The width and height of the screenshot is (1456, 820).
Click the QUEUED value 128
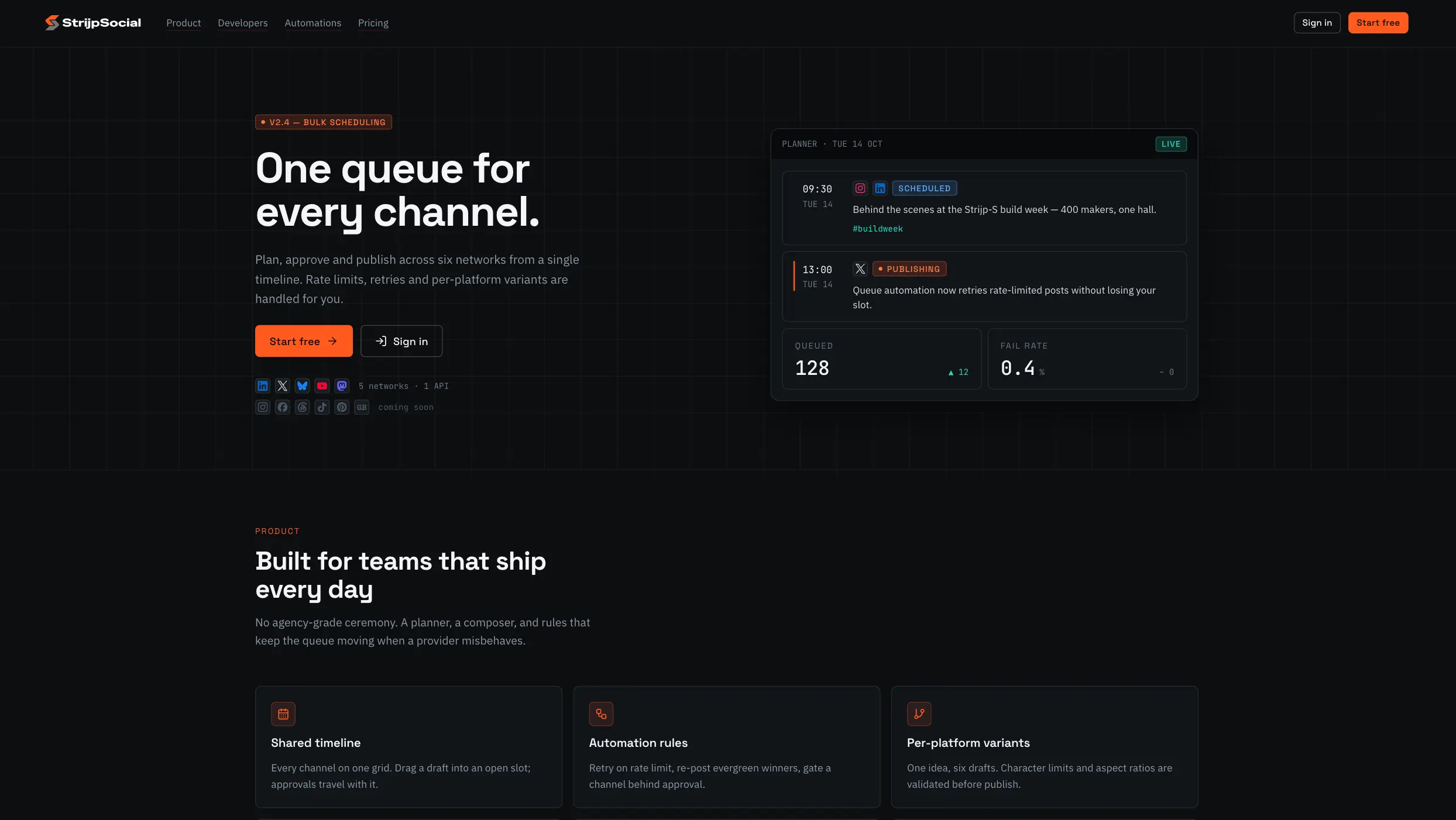[812, 368]
